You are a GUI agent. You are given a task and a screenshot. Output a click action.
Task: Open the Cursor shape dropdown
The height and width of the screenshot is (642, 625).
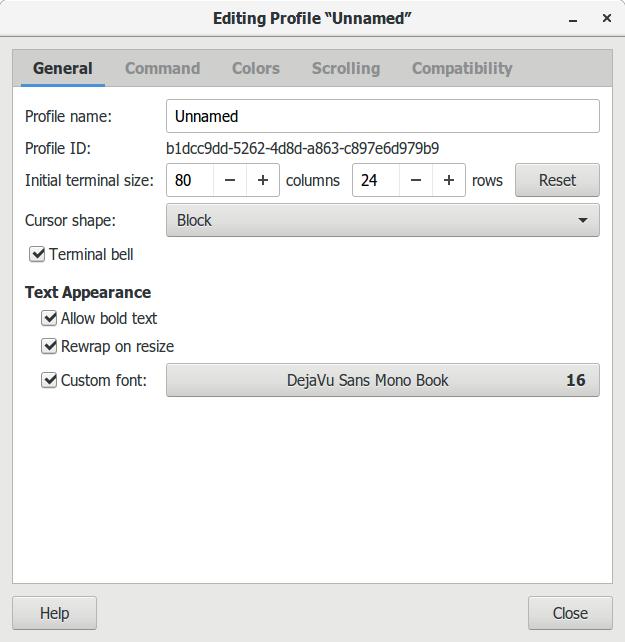pos(382,220)
